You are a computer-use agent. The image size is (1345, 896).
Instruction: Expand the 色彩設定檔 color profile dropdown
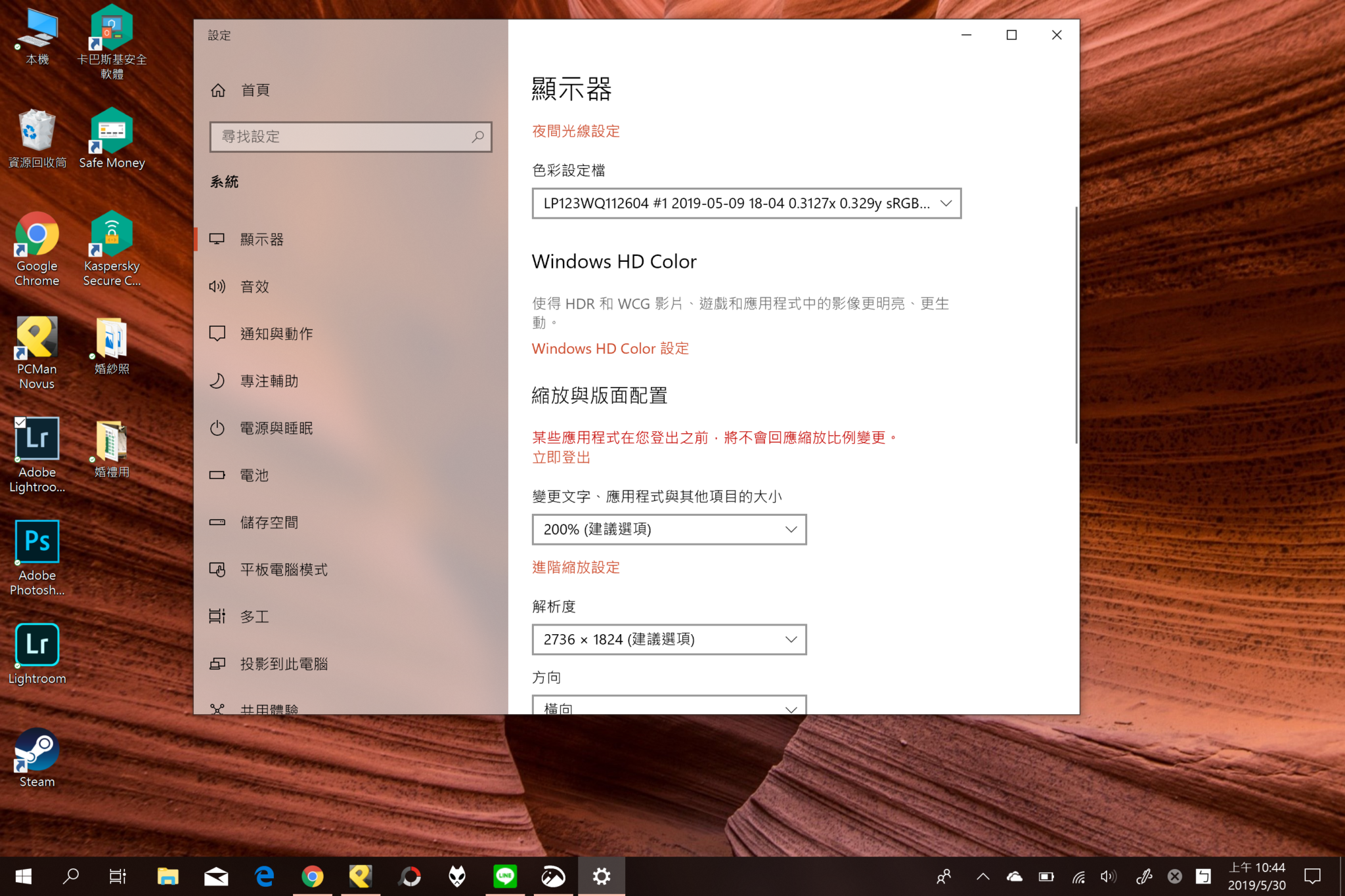coord(747,203)
